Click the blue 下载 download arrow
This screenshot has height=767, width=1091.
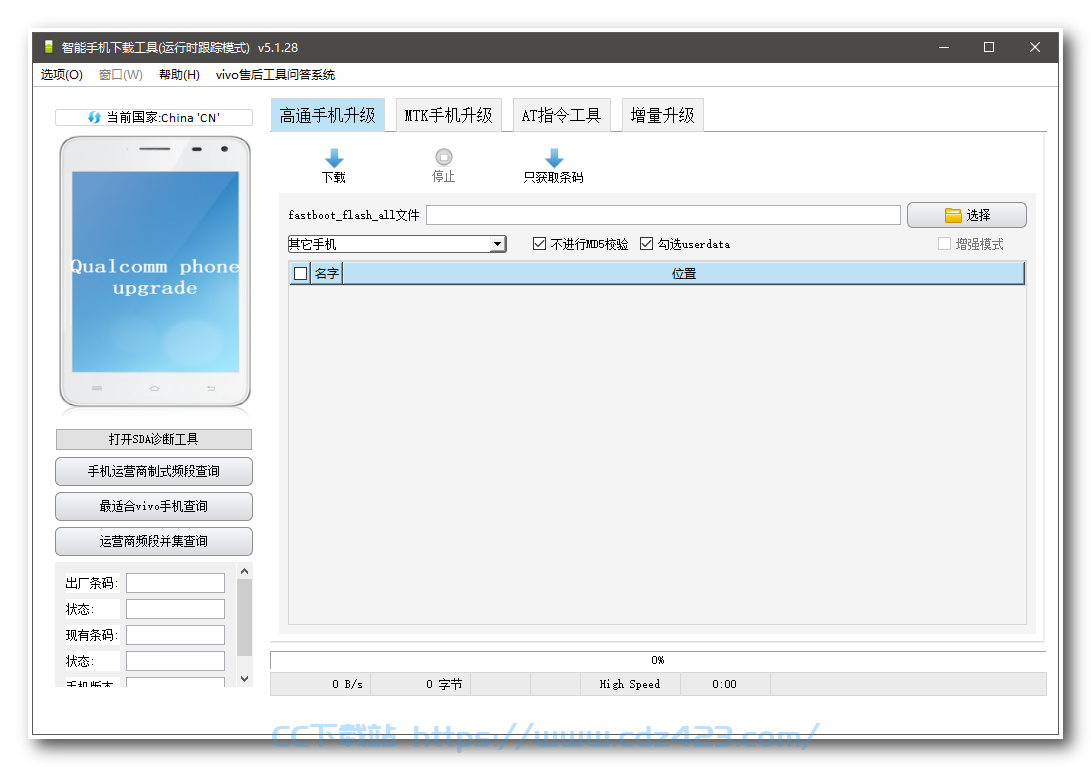(x=334, y=158)
